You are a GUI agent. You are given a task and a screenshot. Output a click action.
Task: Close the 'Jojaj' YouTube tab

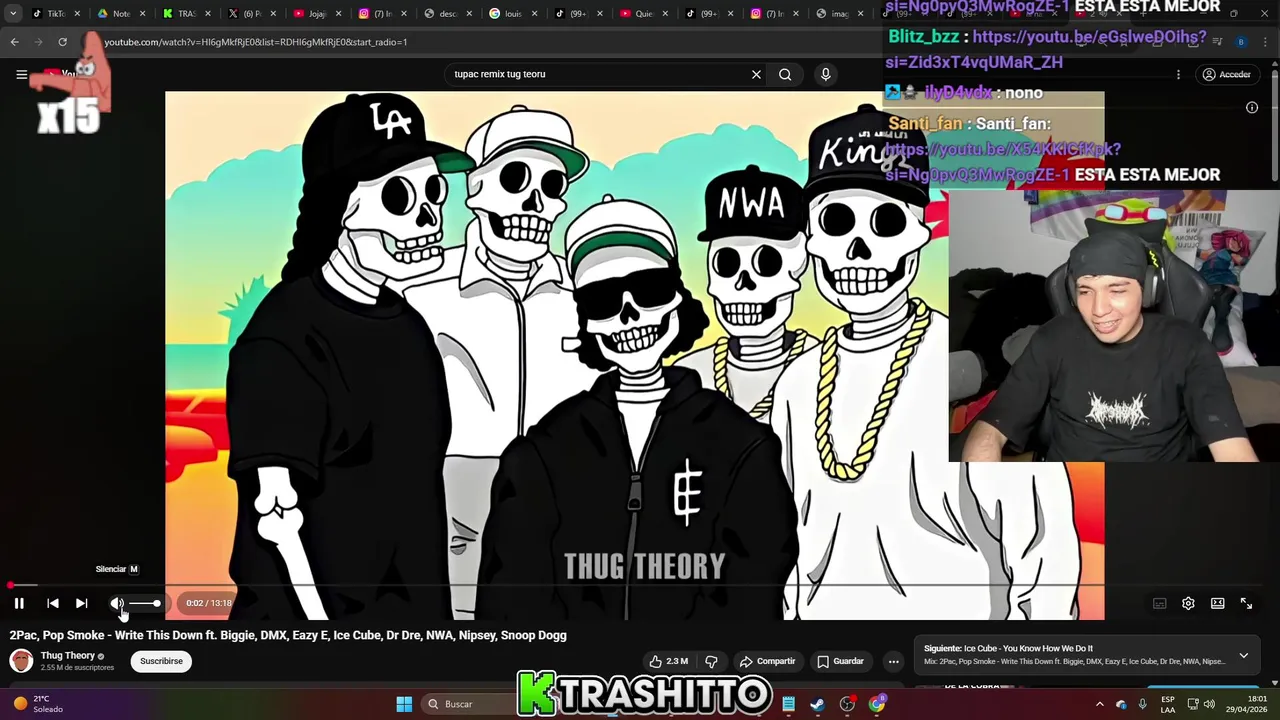click(338, 13)
